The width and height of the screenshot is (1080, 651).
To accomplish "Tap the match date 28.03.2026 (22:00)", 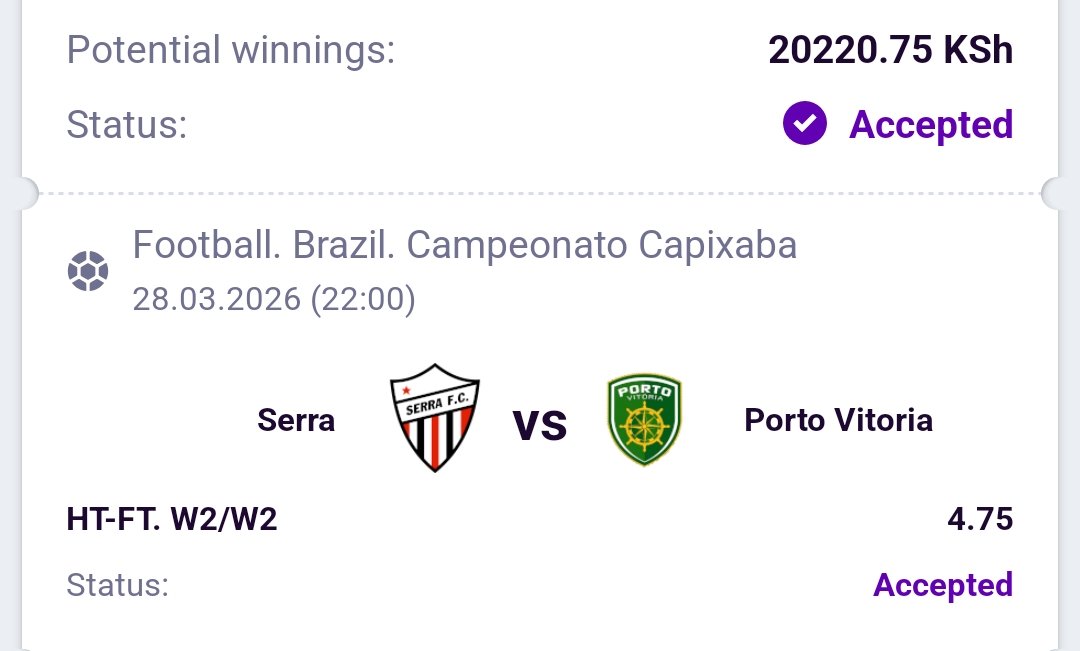I will (274, 299).
